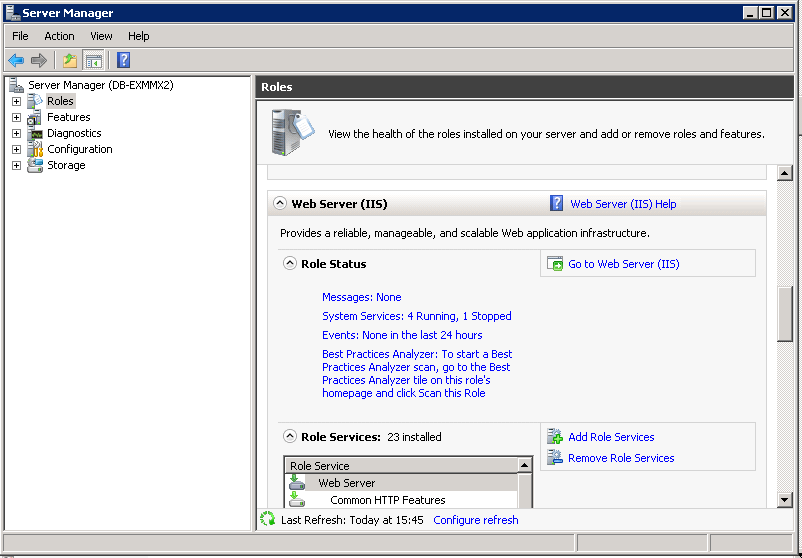
Task: Click the 23 installed count text
Action: [414, 437]
